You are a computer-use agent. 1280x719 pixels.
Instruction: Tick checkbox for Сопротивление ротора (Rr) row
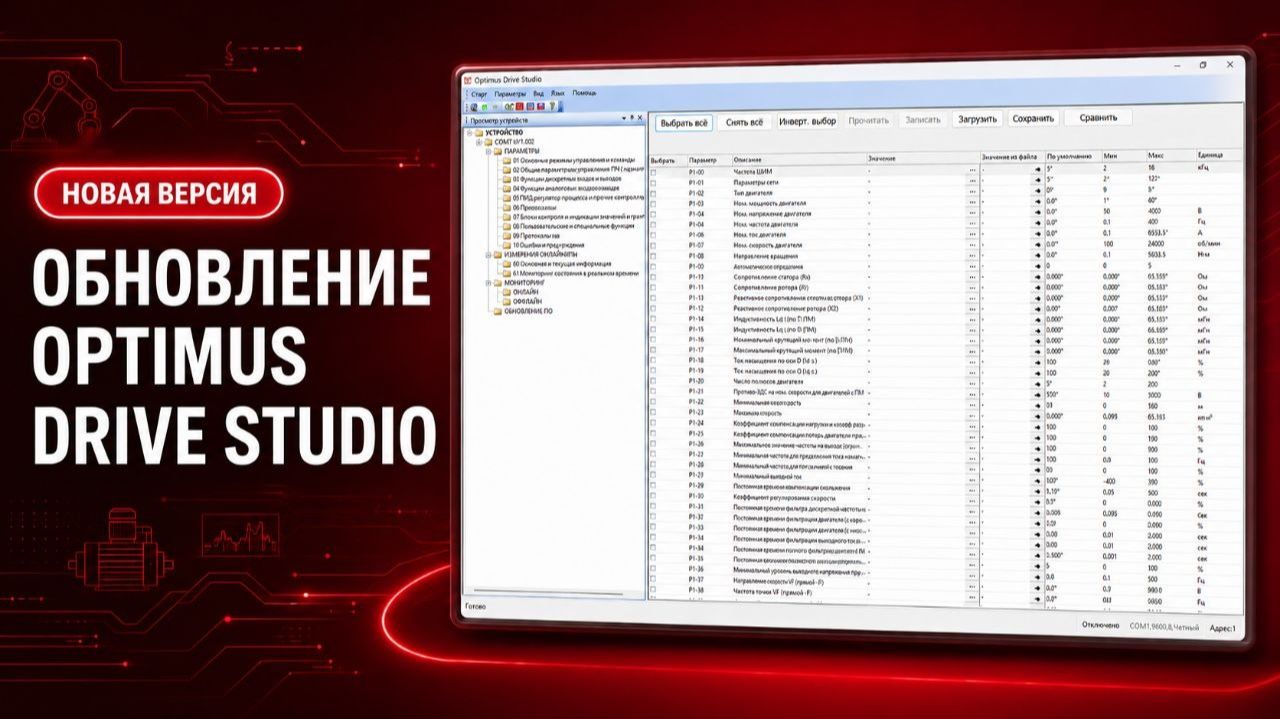coord(654,287)
